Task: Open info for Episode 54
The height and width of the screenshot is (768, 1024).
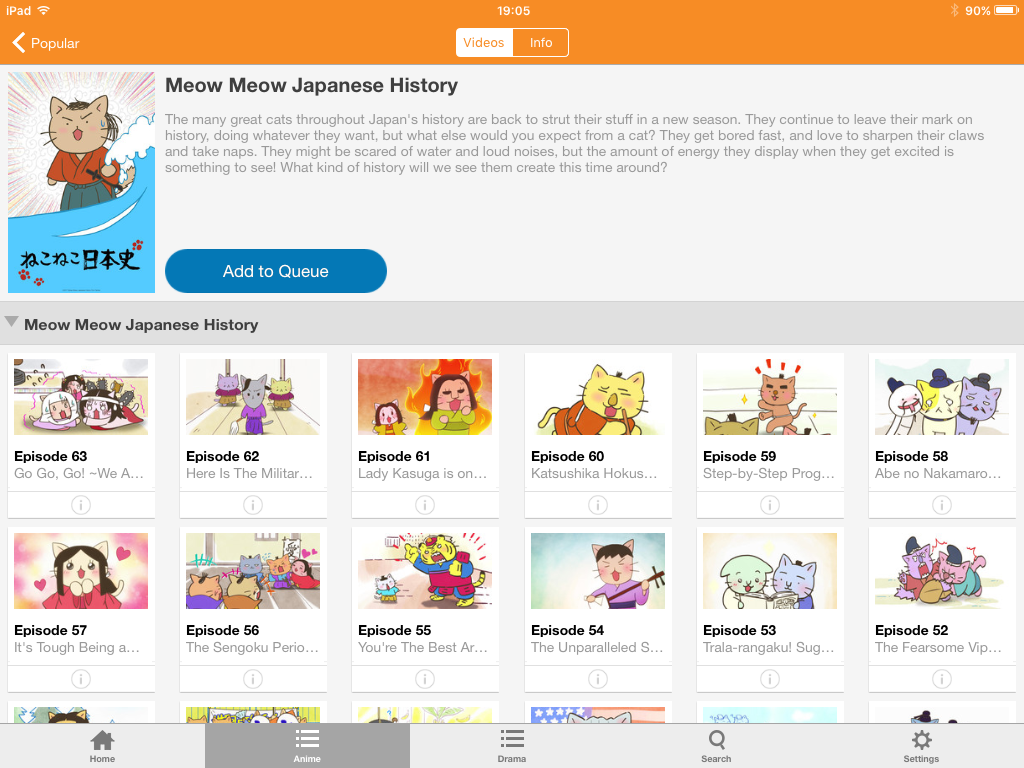Action: (598, 679)
